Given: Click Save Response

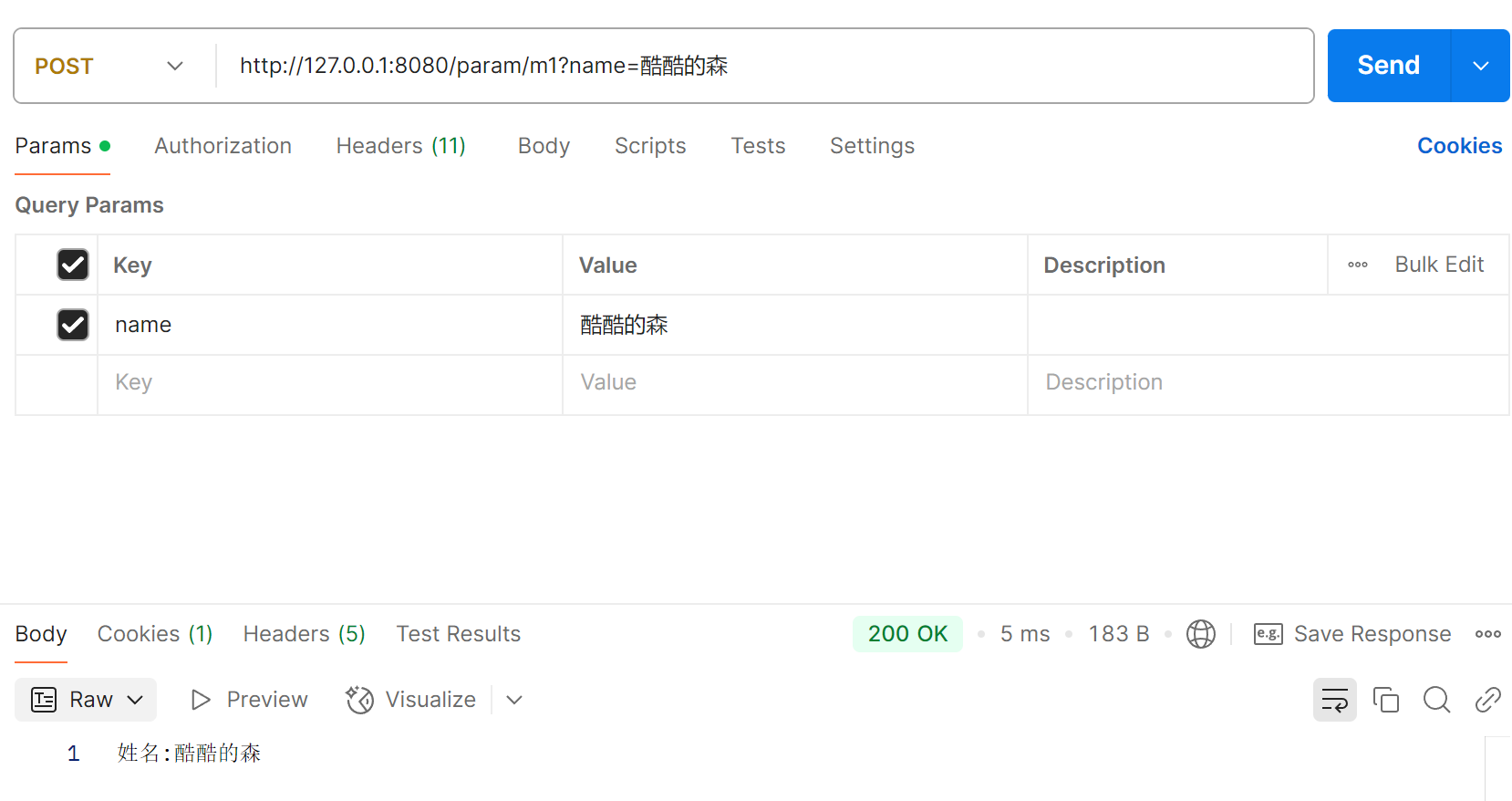Looking at the screenshot, I should point(1351,634).
